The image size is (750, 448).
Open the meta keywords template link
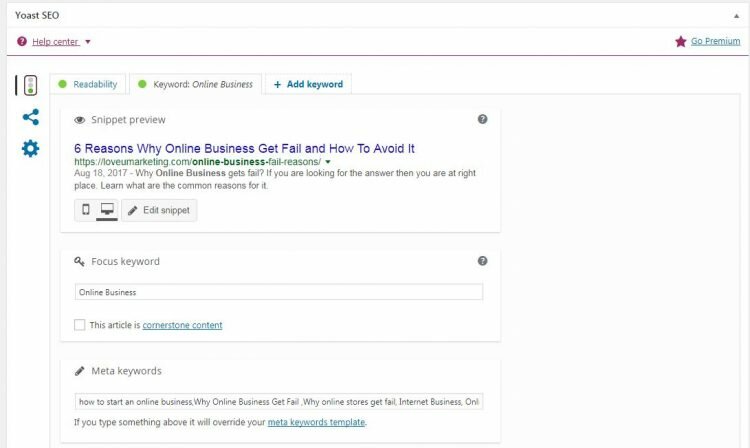316,422
